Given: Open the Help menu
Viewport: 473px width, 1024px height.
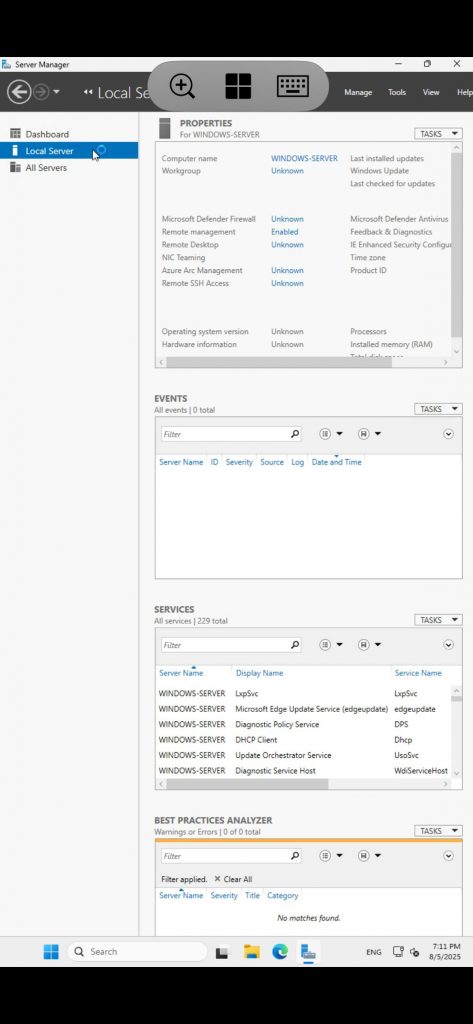Looking at the screenshot, I should click(465, 92).
